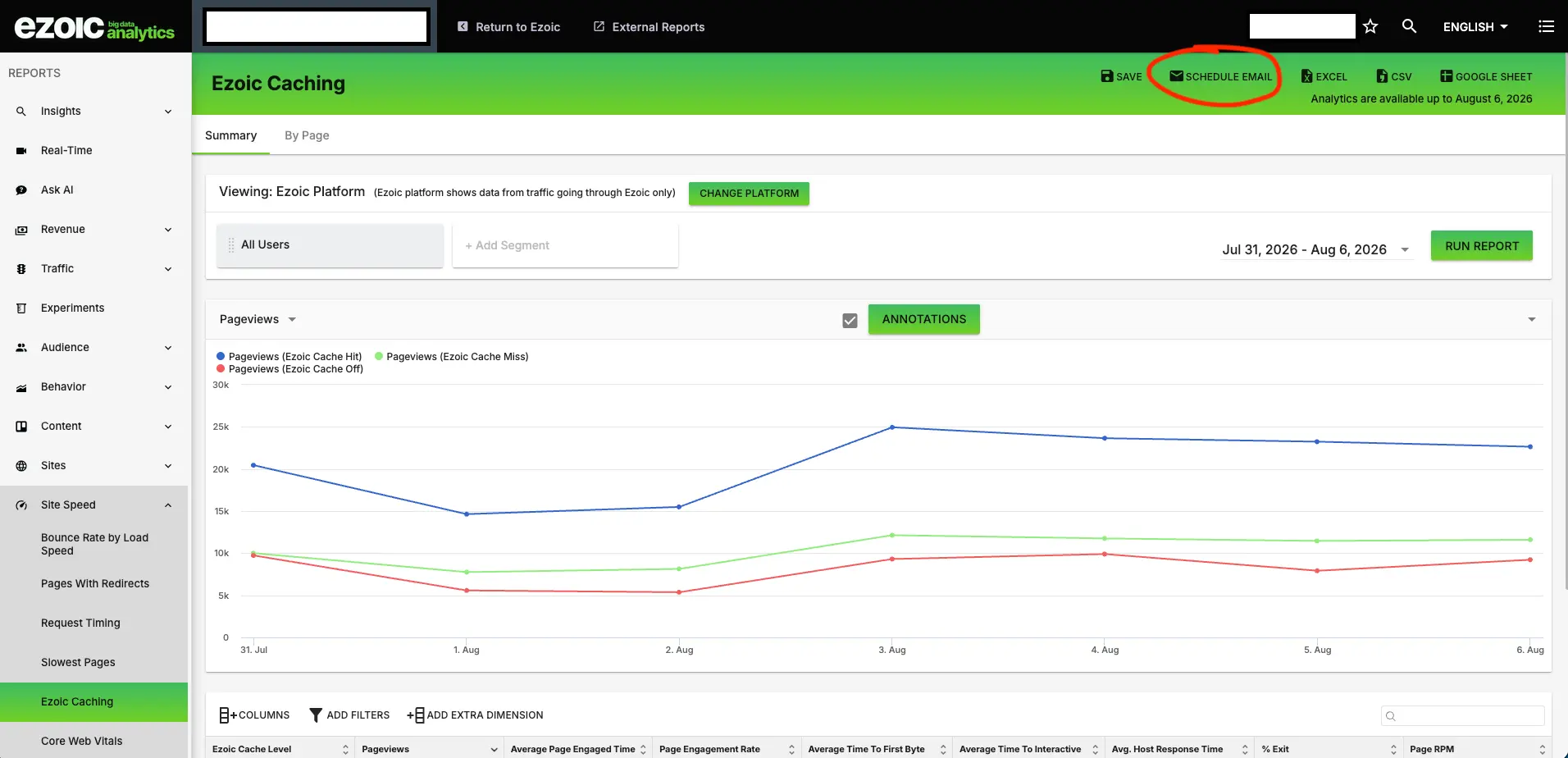1568x758 pixels.
Task: Click the Save disk icon
Action: click(1107, 76)
